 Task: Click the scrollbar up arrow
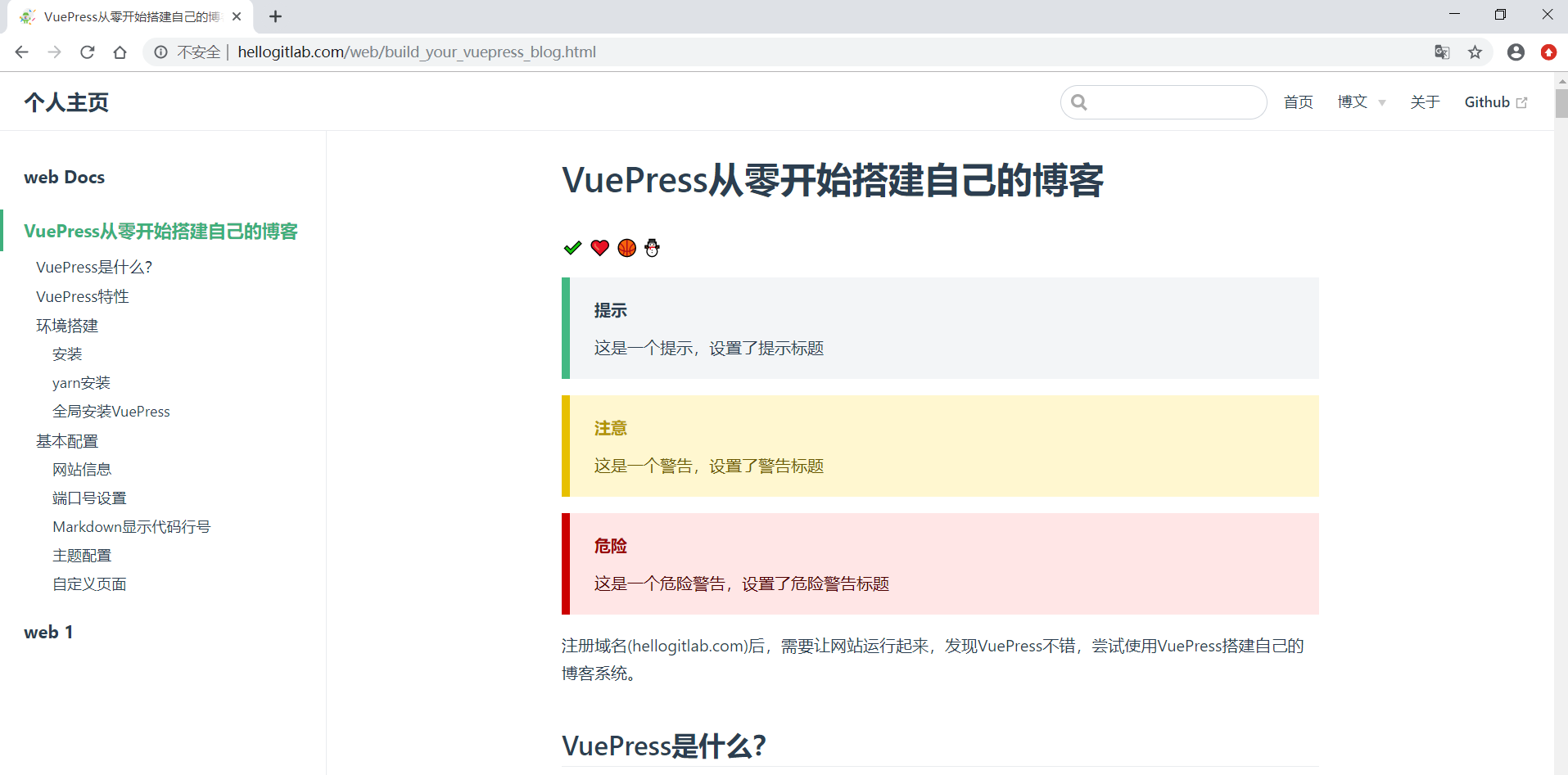pos(1561,80)
